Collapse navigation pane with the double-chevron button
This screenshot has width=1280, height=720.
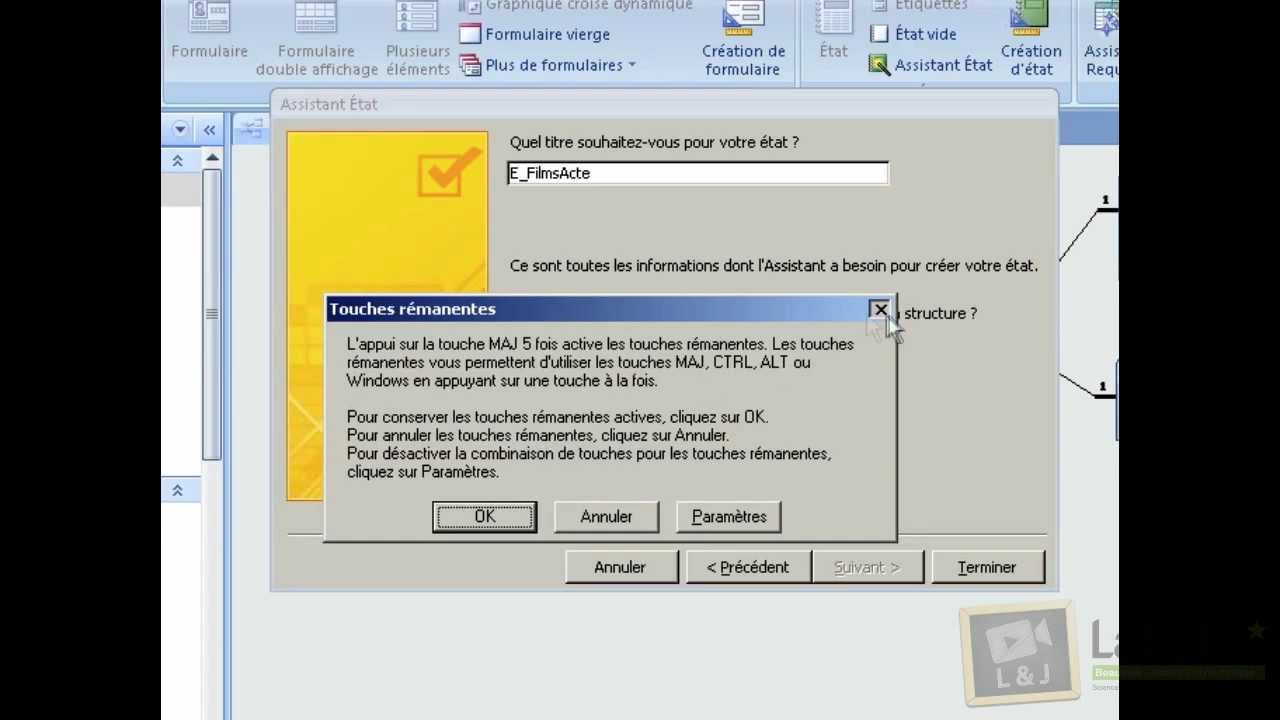tap(209, 129)
